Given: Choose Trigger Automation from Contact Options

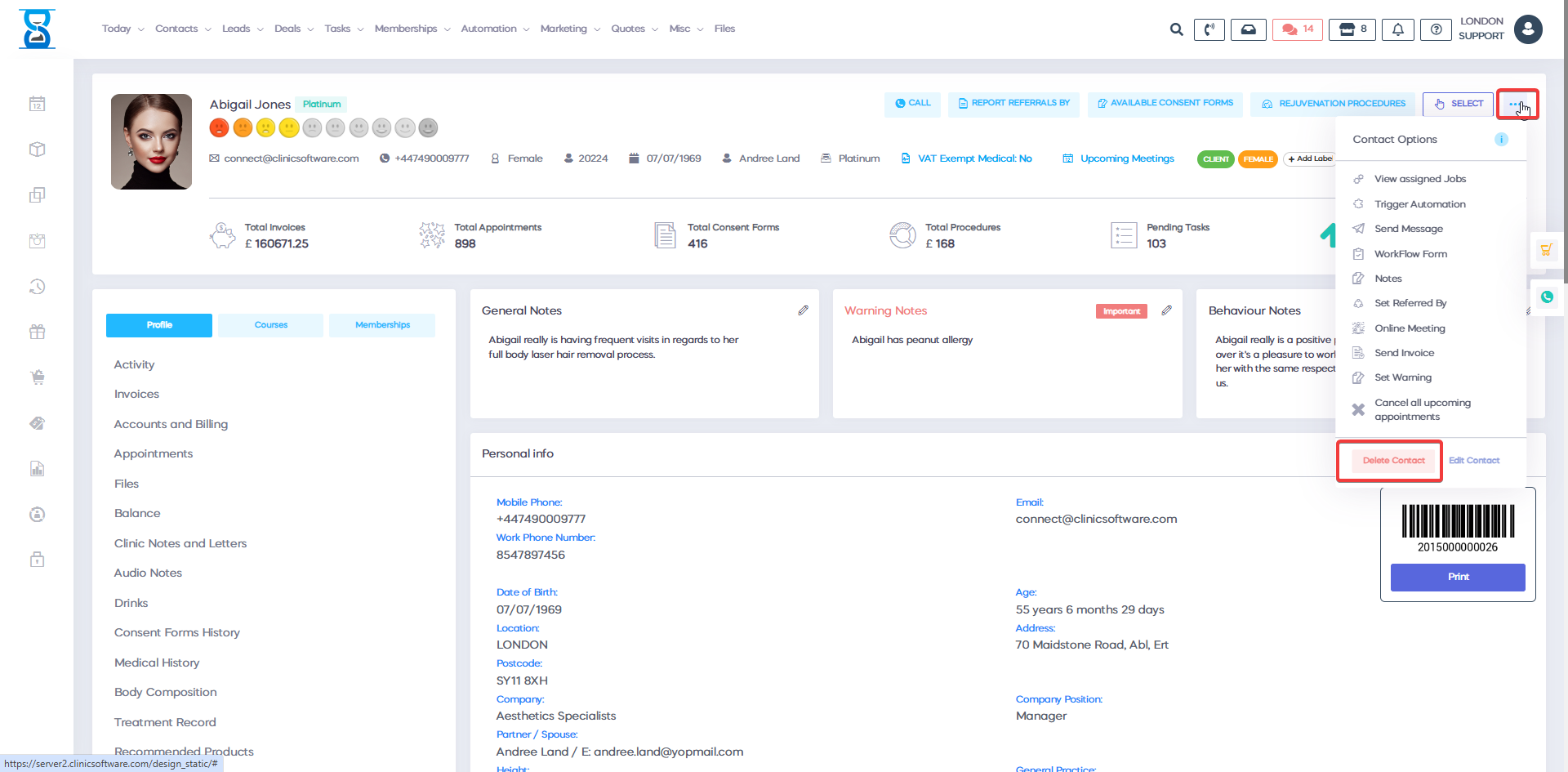Looking at the screenshot, I should (x=1419, y=204).
